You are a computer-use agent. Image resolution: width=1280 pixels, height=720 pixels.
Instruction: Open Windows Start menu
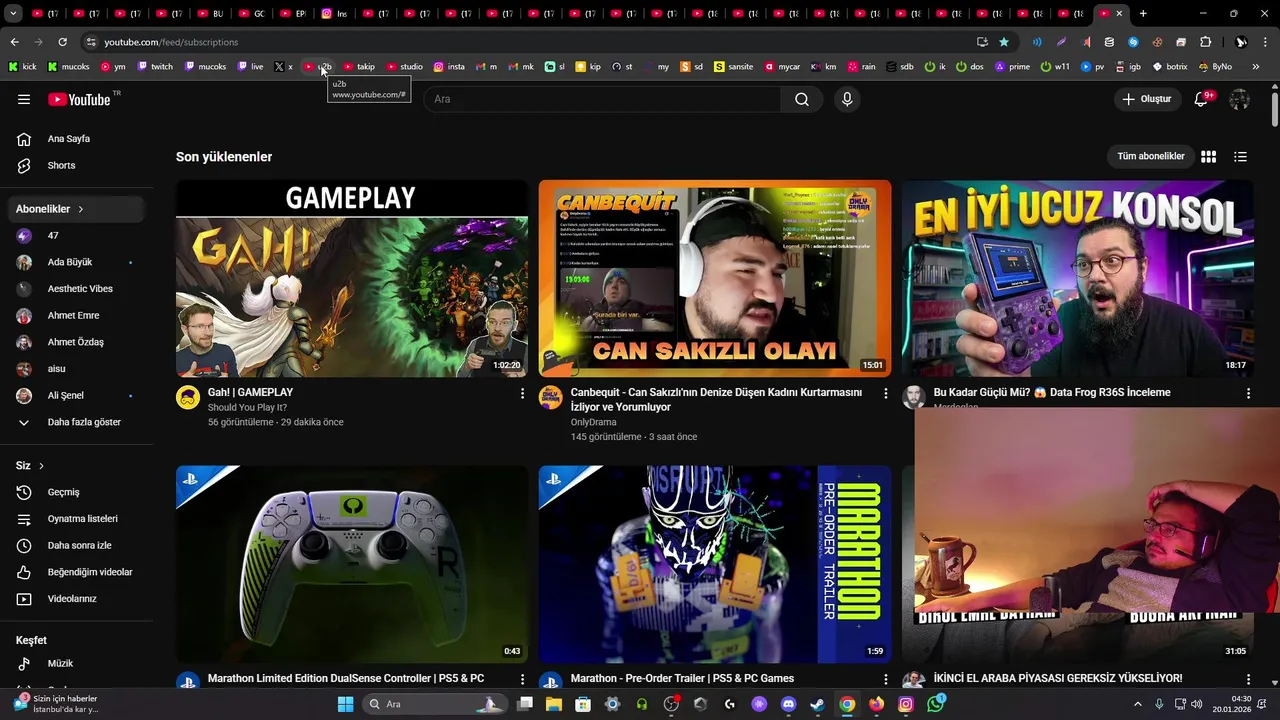(345, 704)
